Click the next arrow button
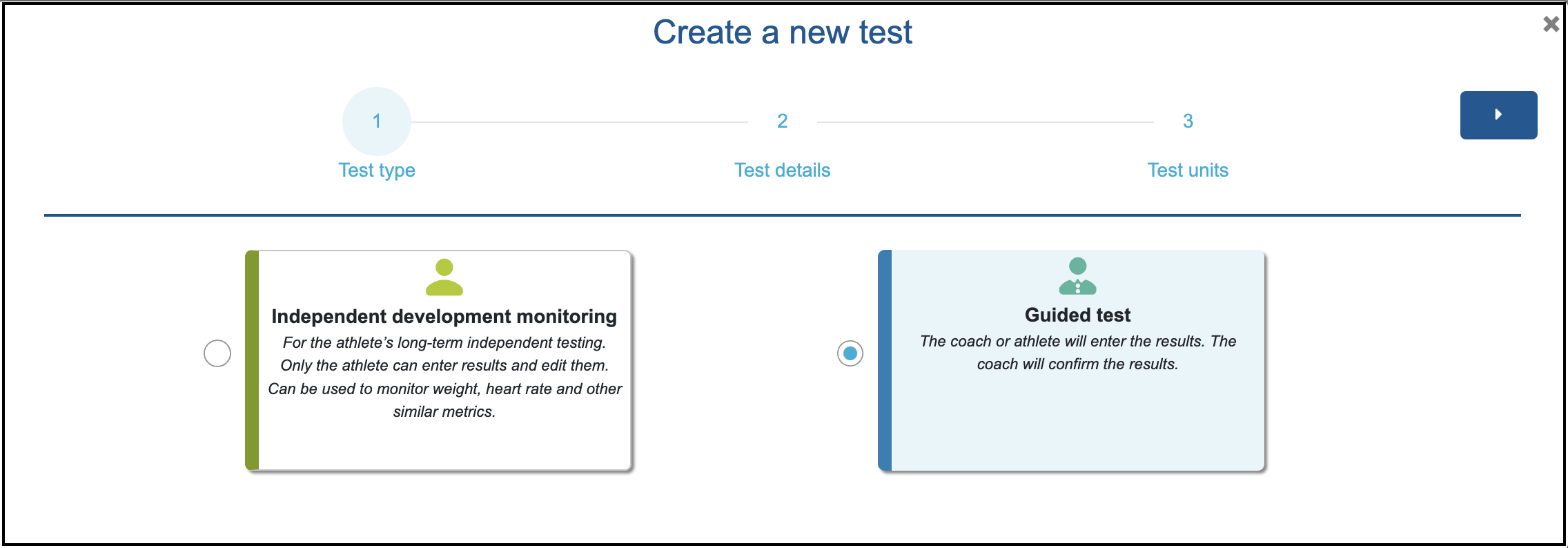 (x=1498, y=115)
